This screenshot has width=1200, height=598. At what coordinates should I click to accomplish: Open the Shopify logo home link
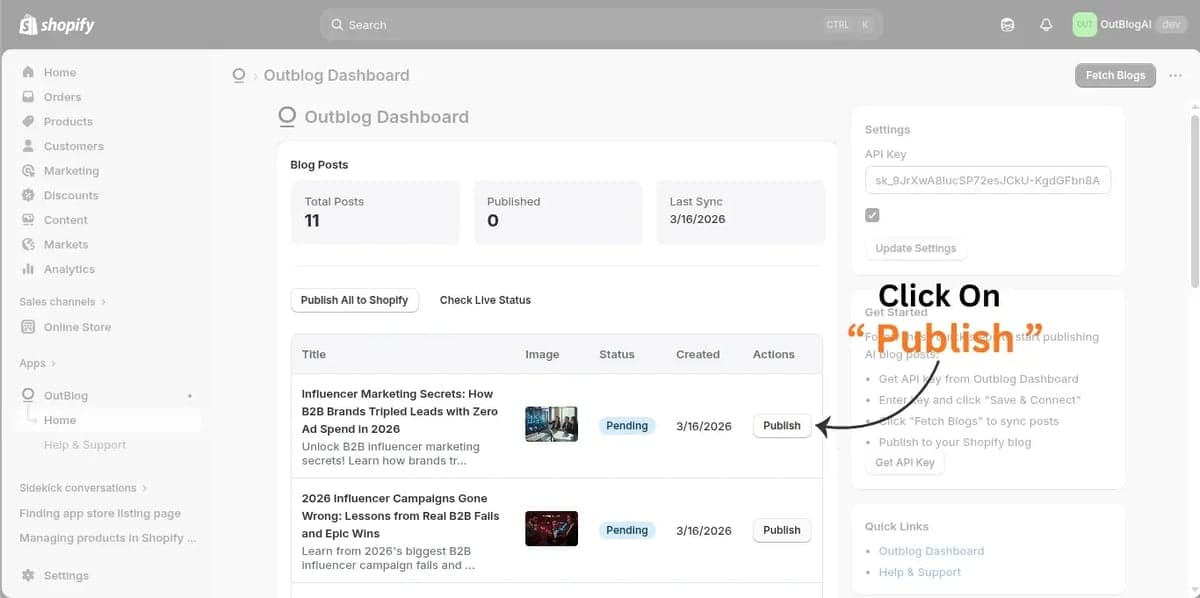click(x=57, y=25)
